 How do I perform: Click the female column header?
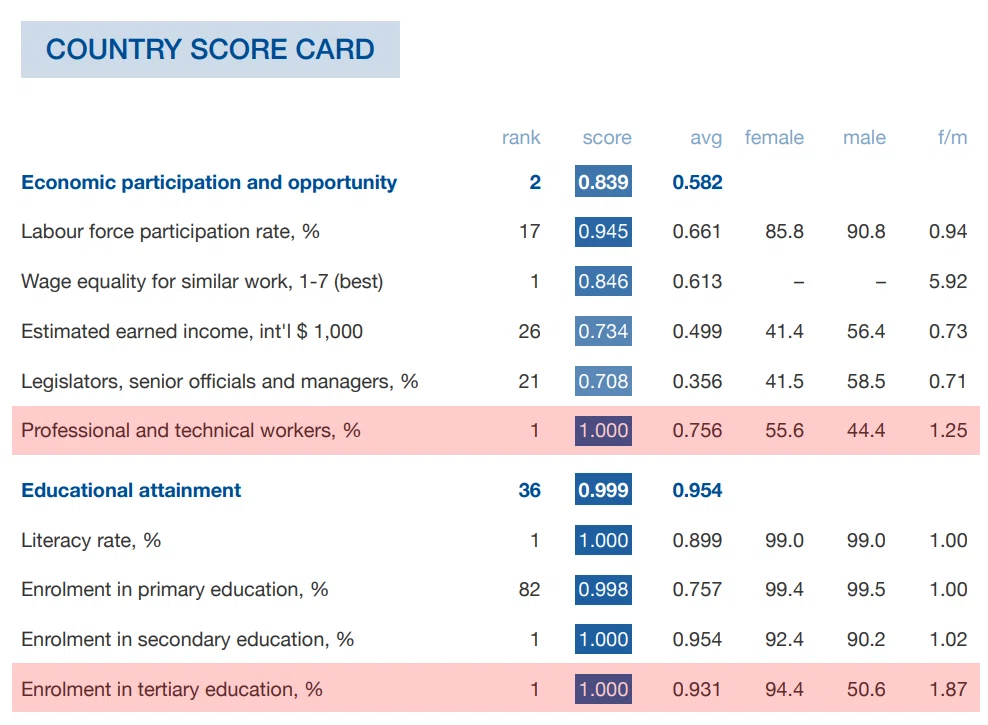[x=774, y=137]
